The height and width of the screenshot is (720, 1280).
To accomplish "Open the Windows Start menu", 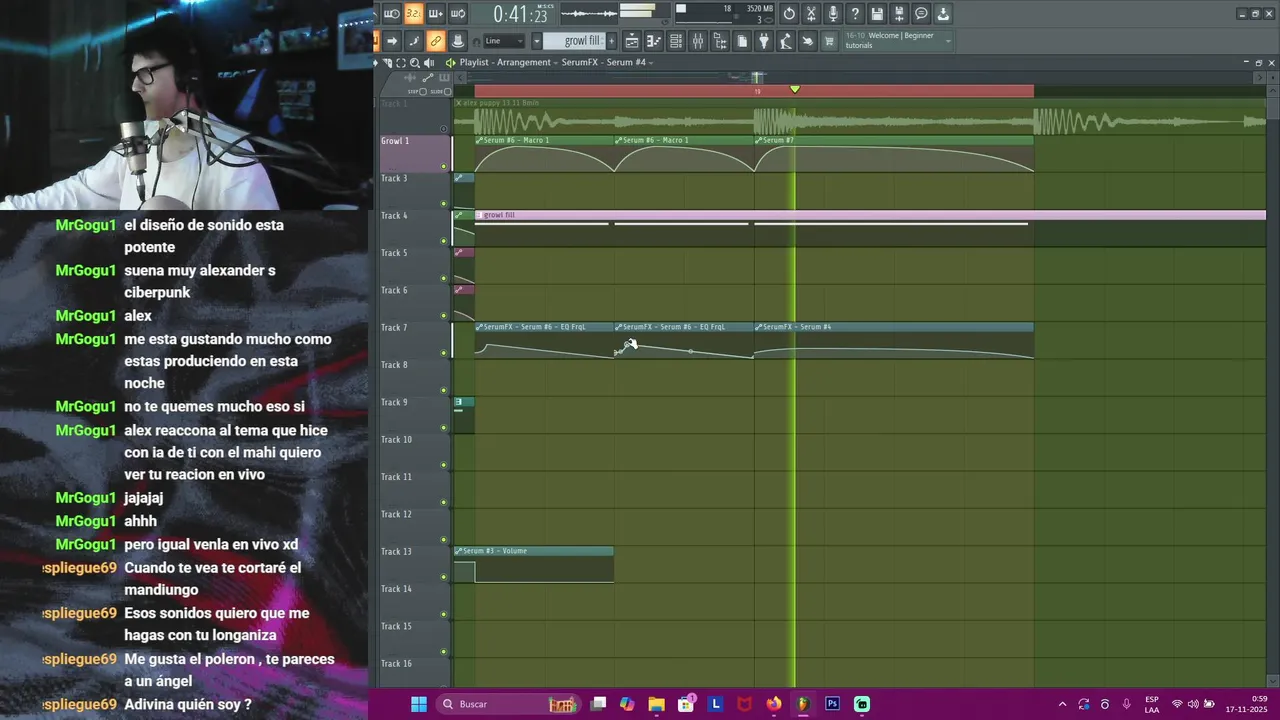I will coord(419,704).
